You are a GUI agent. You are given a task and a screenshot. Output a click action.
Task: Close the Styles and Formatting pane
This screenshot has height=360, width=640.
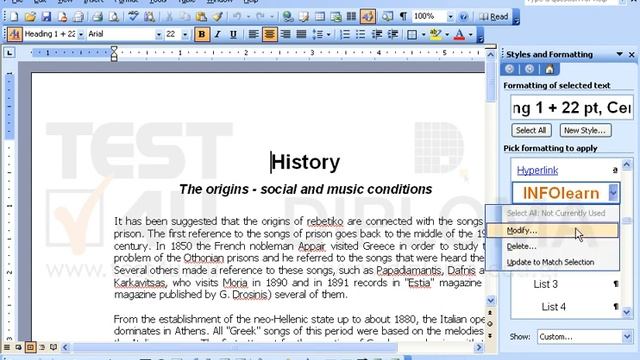[632, 54]
